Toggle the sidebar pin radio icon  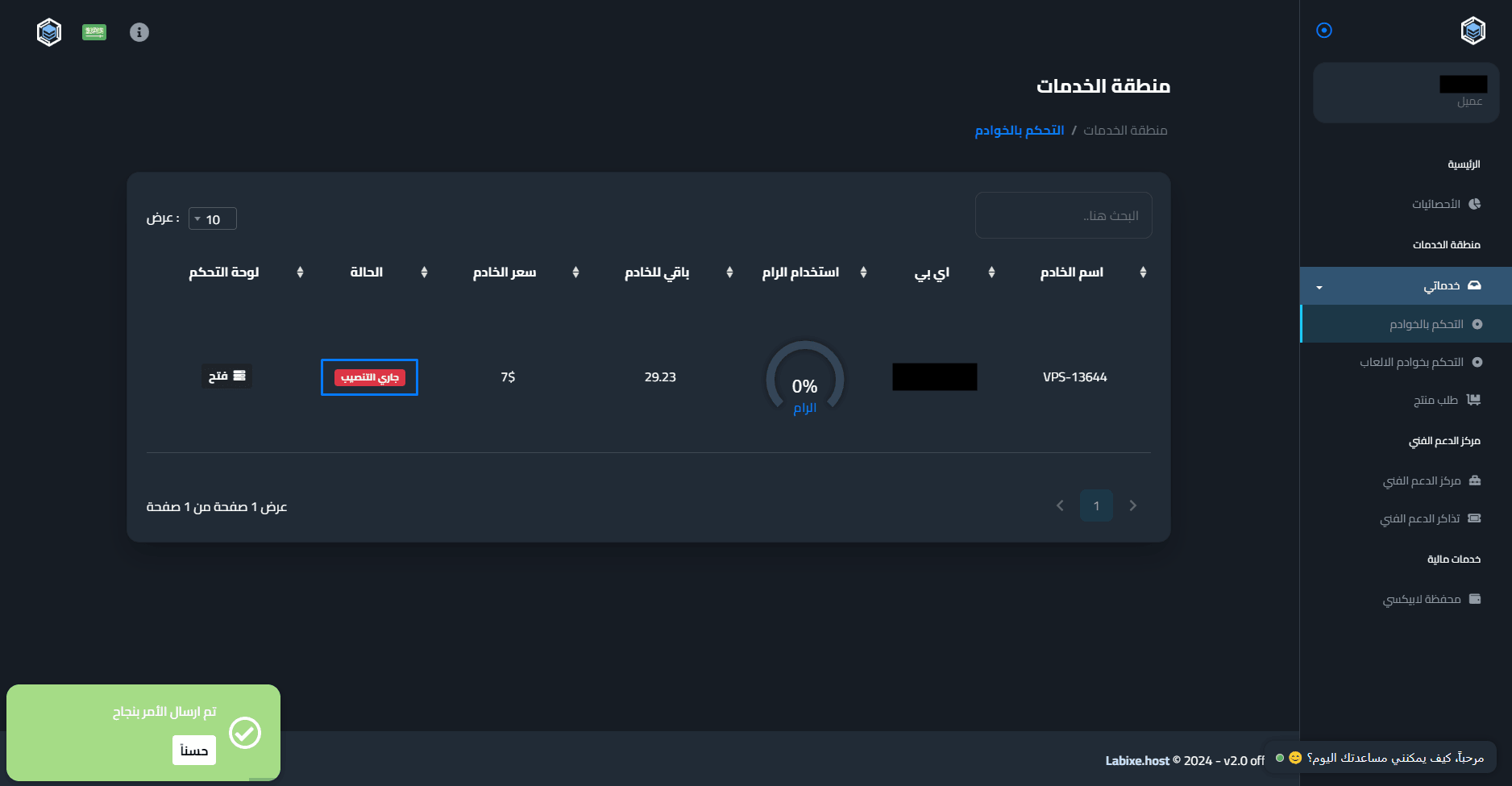(1324, 31)
